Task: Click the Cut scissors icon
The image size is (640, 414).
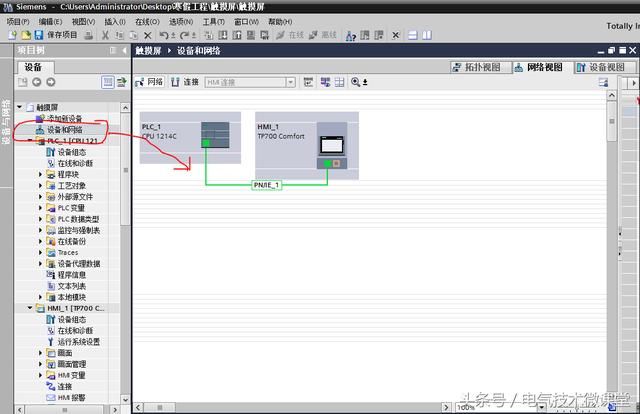Action: tap(105, 36)
